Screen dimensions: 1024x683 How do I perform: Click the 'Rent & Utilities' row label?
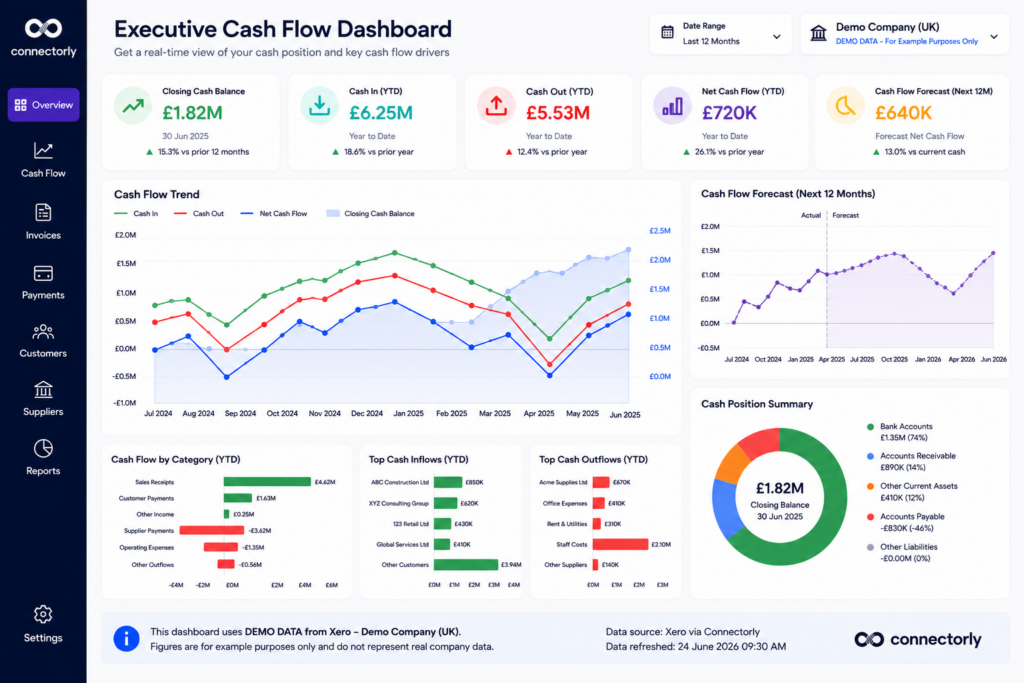(x=567, y=524)
